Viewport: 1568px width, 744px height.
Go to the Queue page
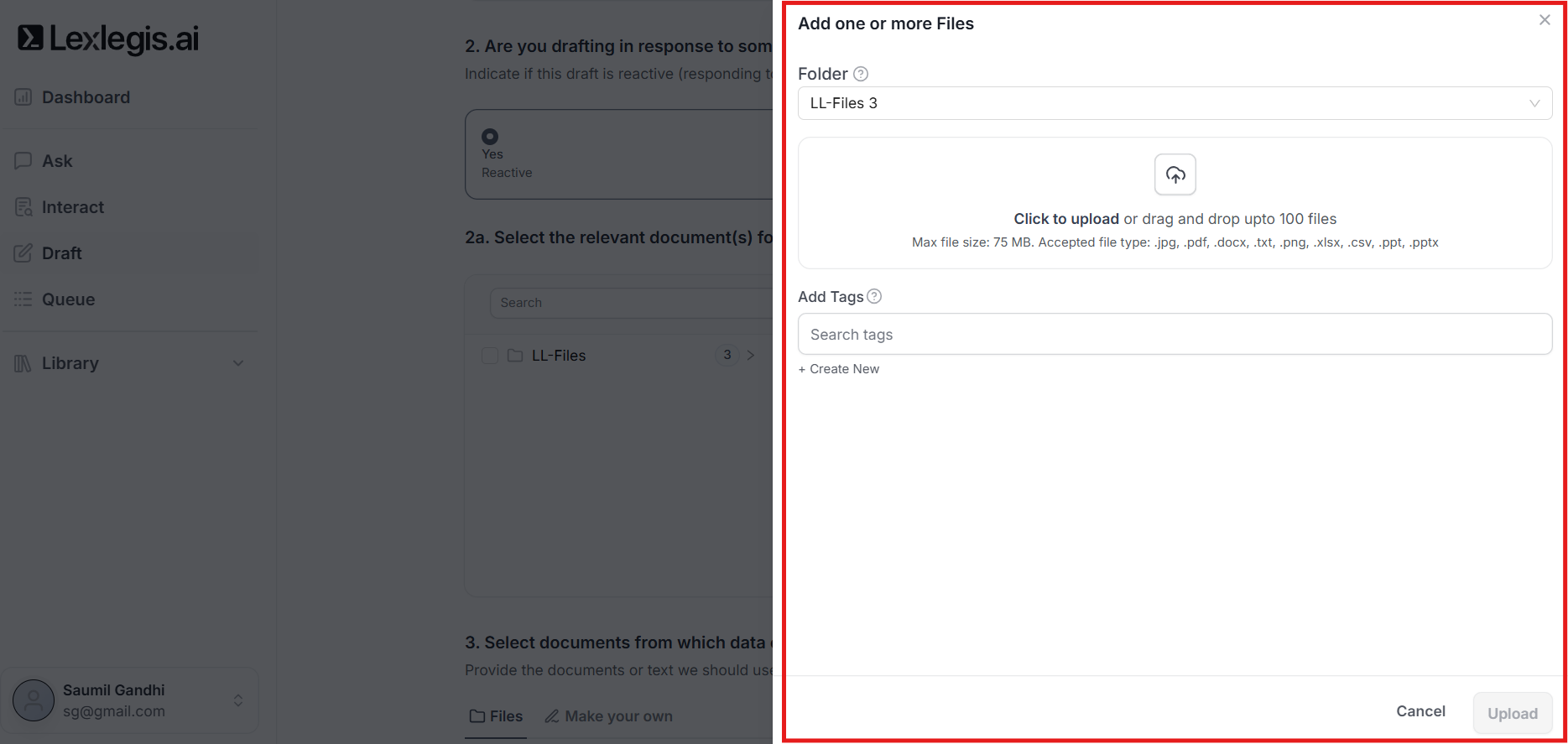click(x=68, y=299)
